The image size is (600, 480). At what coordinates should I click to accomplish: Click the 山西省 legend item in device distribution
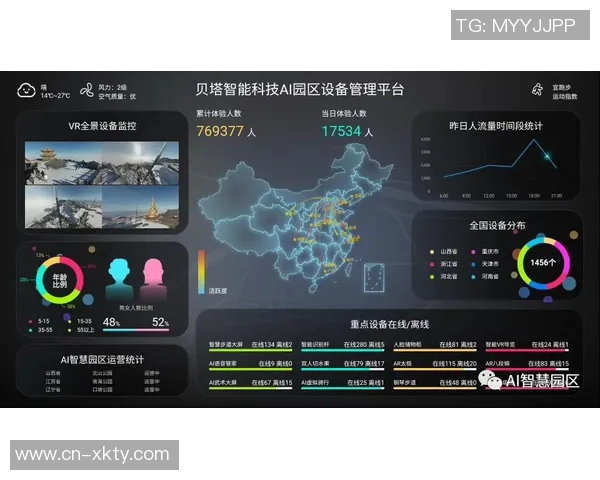tap(444, 251)
